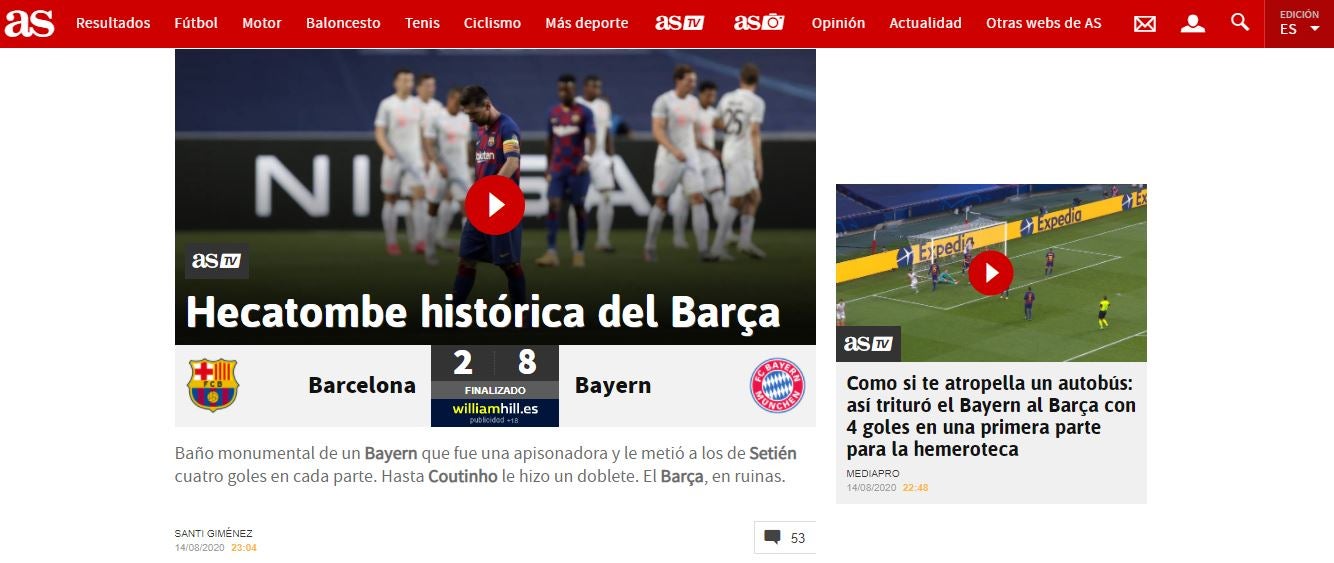Select the Fútbol menu item
The height and width of the screenshot is (563, 1334).
(x=195, y=23)
